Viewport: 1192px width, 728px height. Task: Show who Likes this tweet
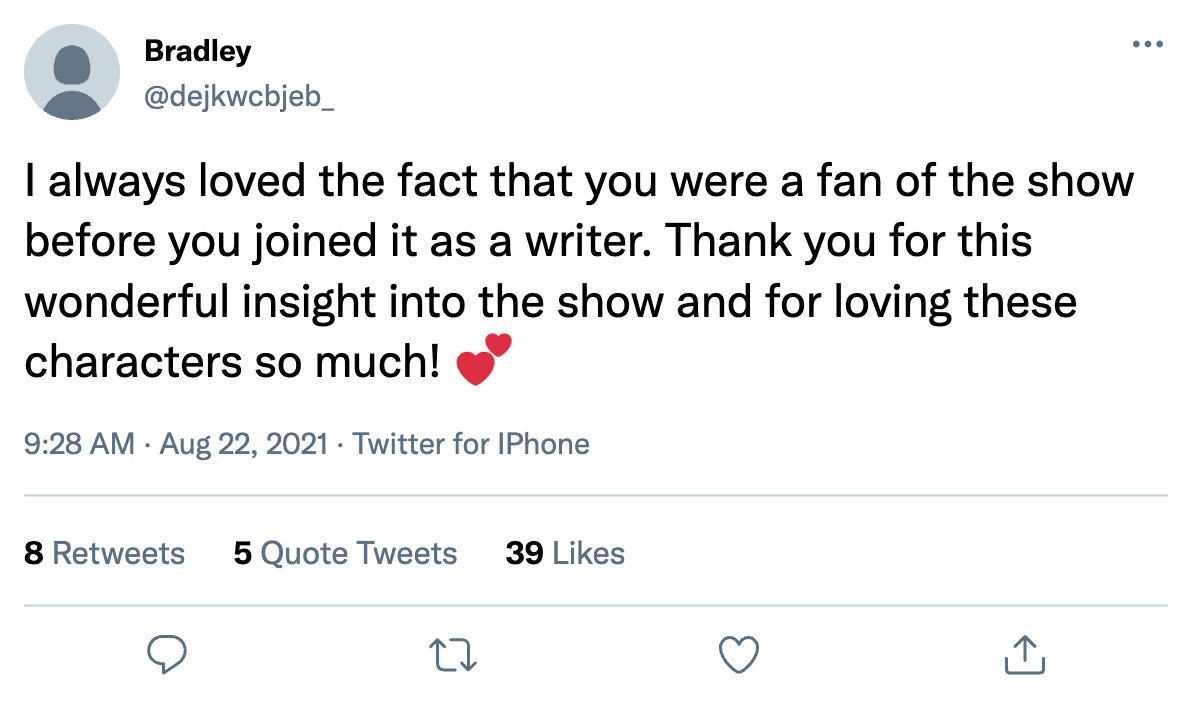pos(588,553)
